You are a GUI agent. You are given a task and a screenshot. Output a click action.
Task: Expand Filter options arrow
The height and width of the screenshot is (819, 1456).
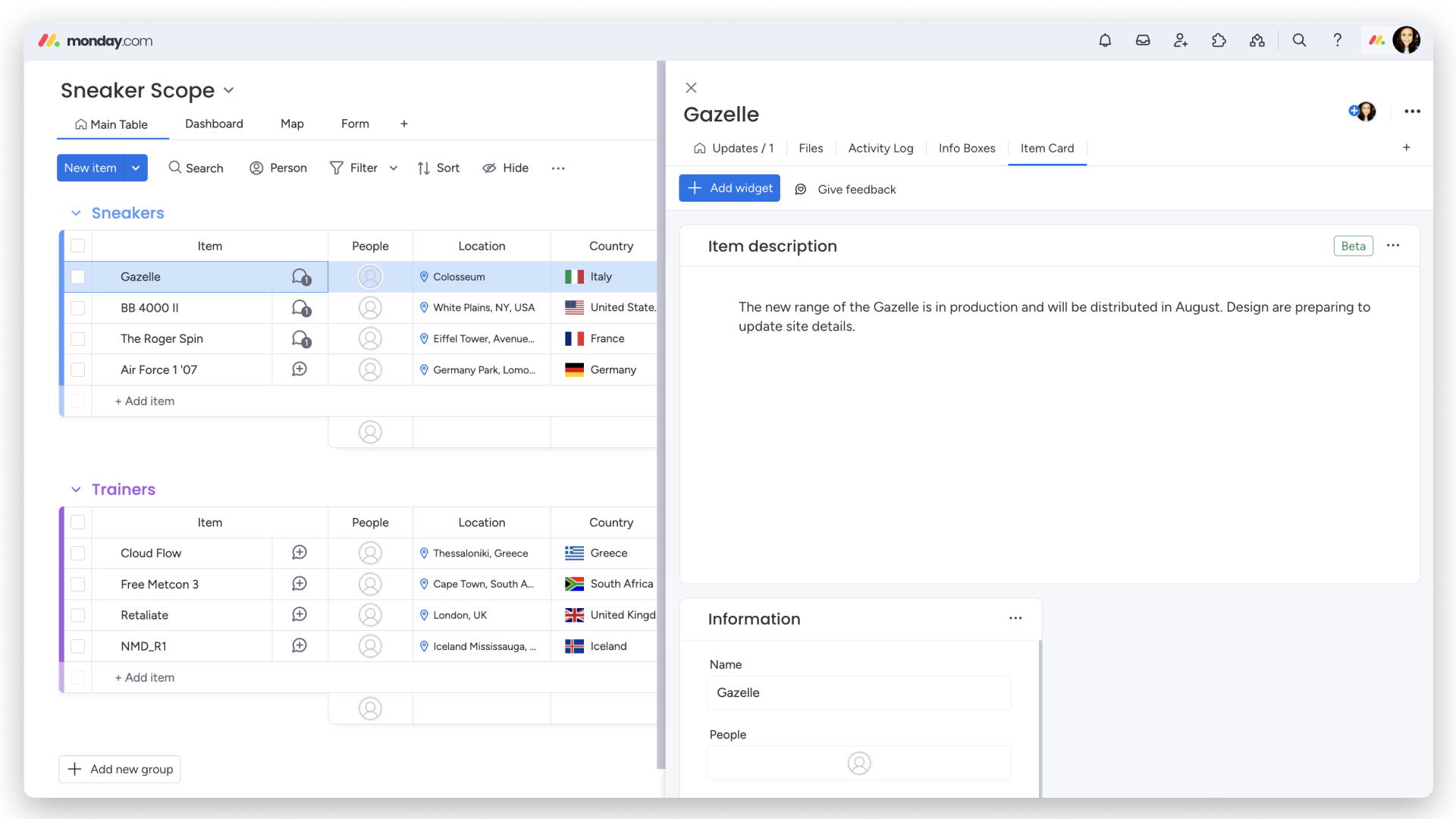394,168
